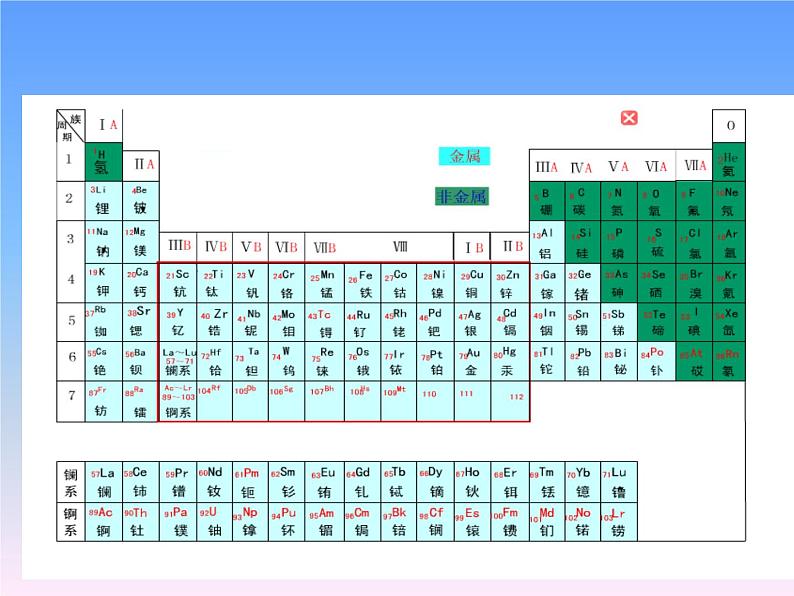Image resolution: width=794 pixels, height=596 pixels.
Task: Pick silicon Si 硅 cell
Action: pos(583,242)
